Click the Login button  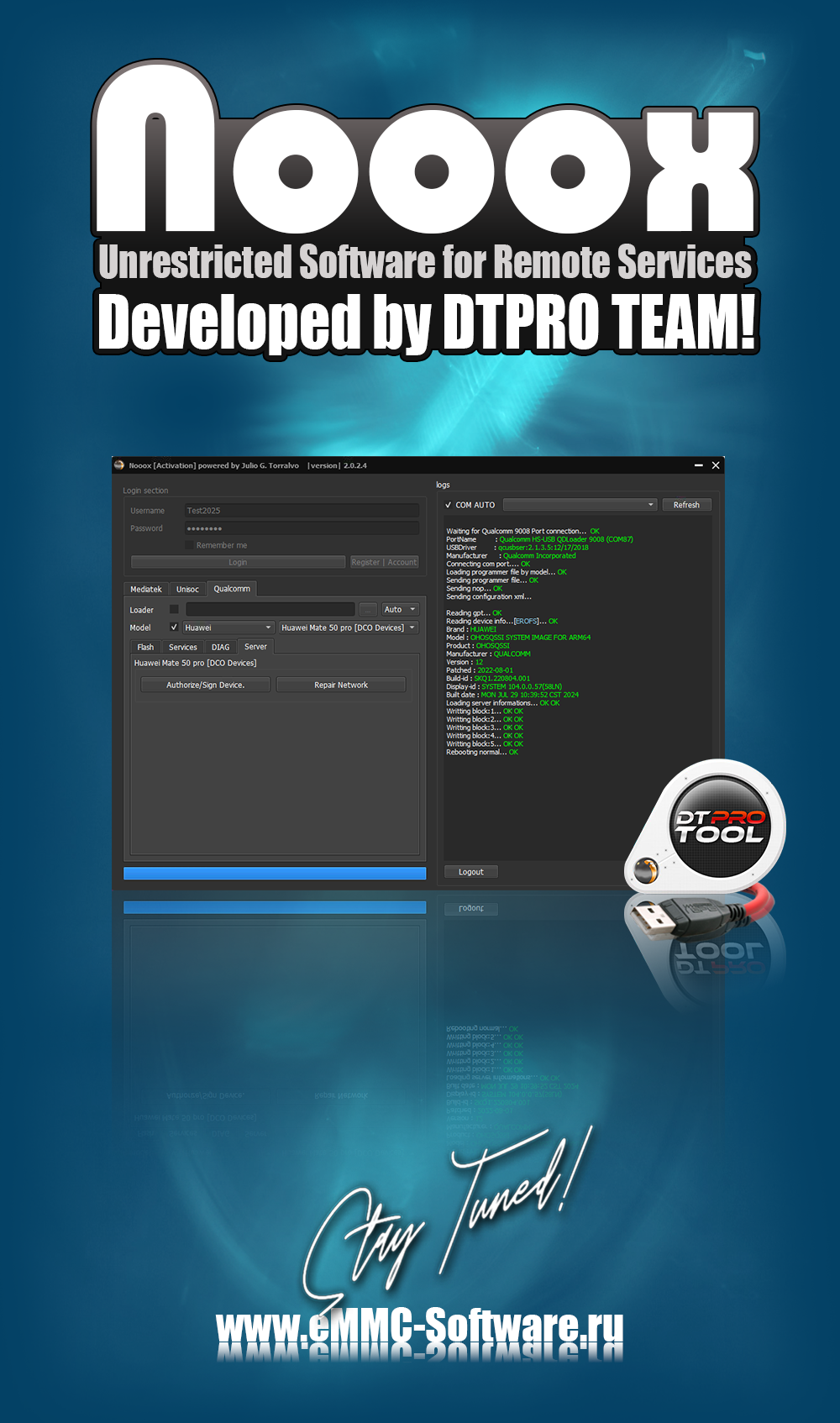pos(238,562)
